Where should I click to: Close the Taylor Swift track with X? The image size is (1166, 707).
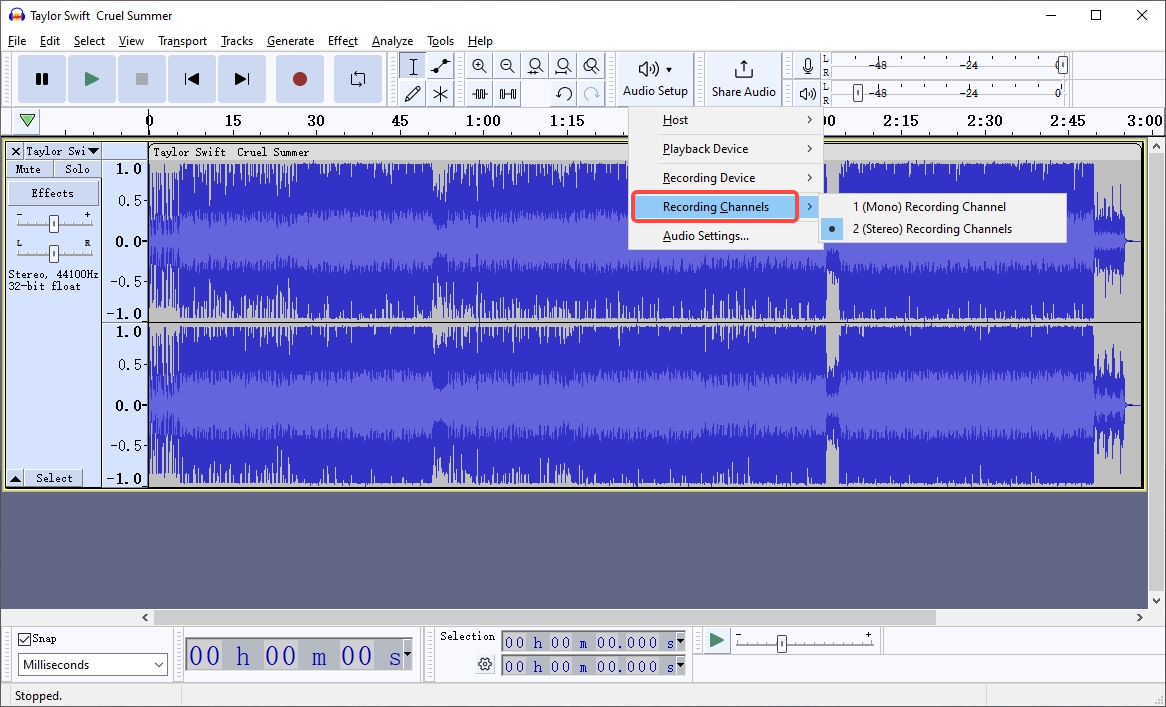click(16, 152)
